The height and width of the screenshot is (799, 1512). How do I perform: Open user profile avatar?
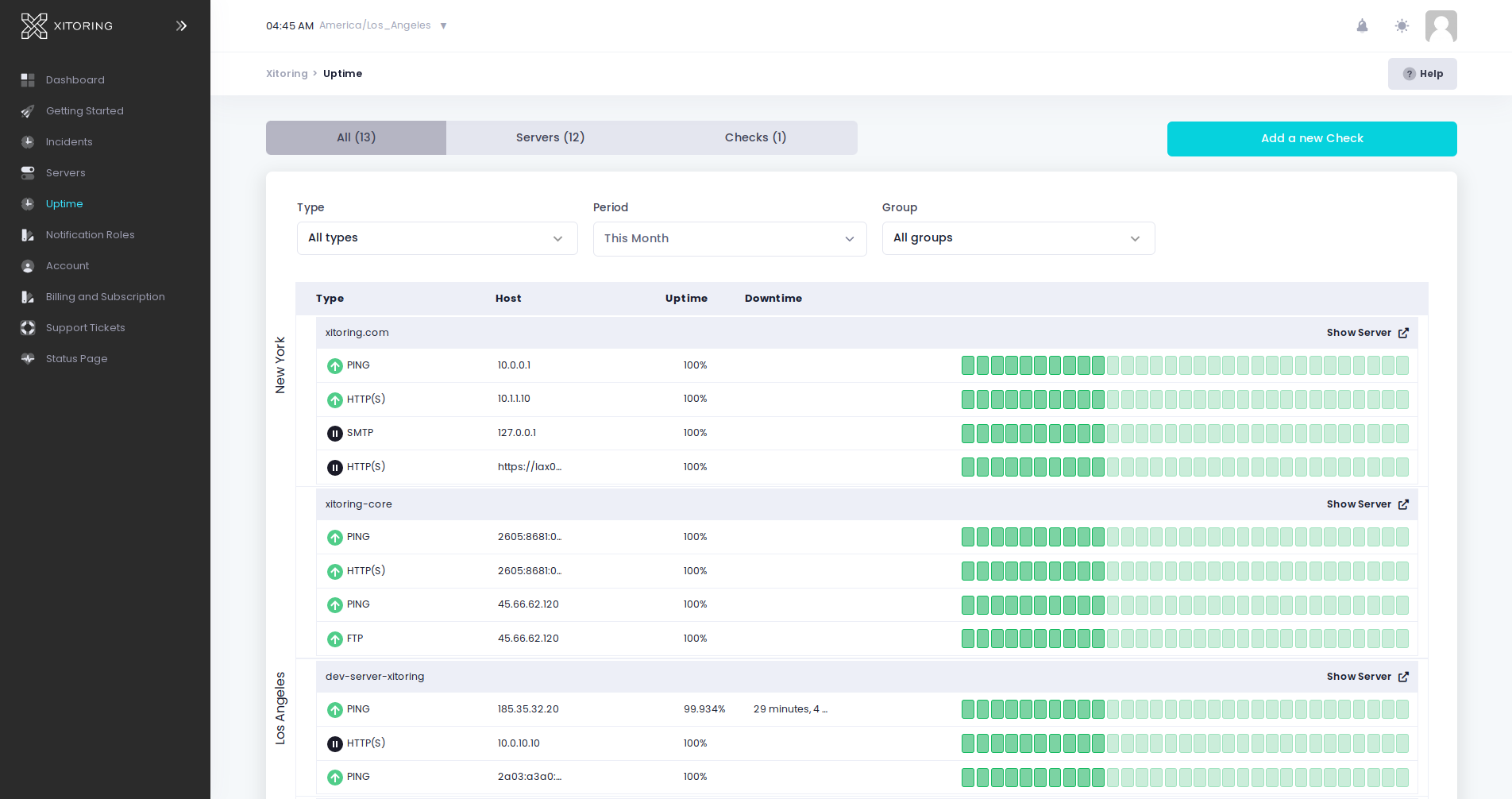[1441, 26]
